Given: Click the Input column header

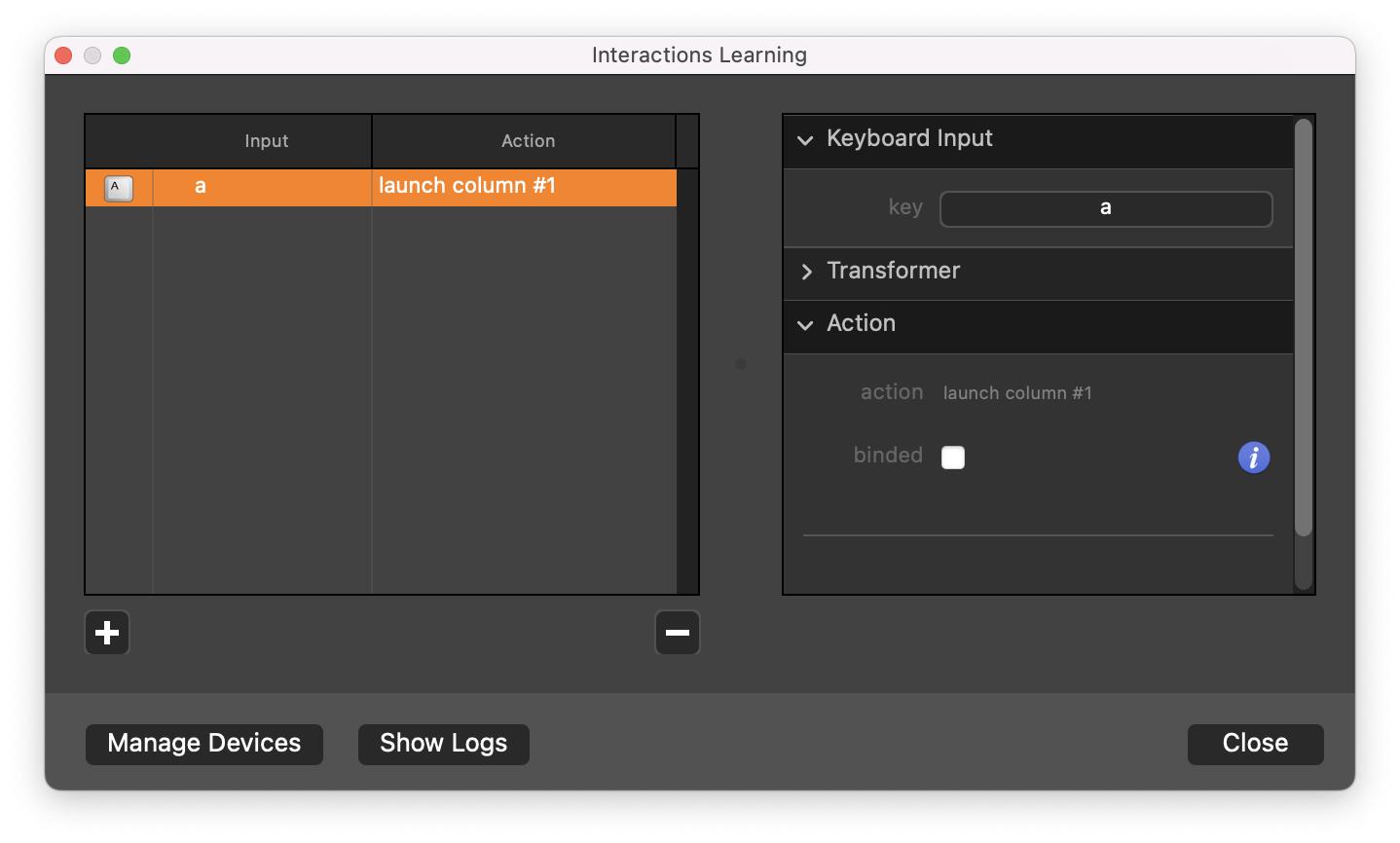Looking at the screenshot, I should point(266,141).
